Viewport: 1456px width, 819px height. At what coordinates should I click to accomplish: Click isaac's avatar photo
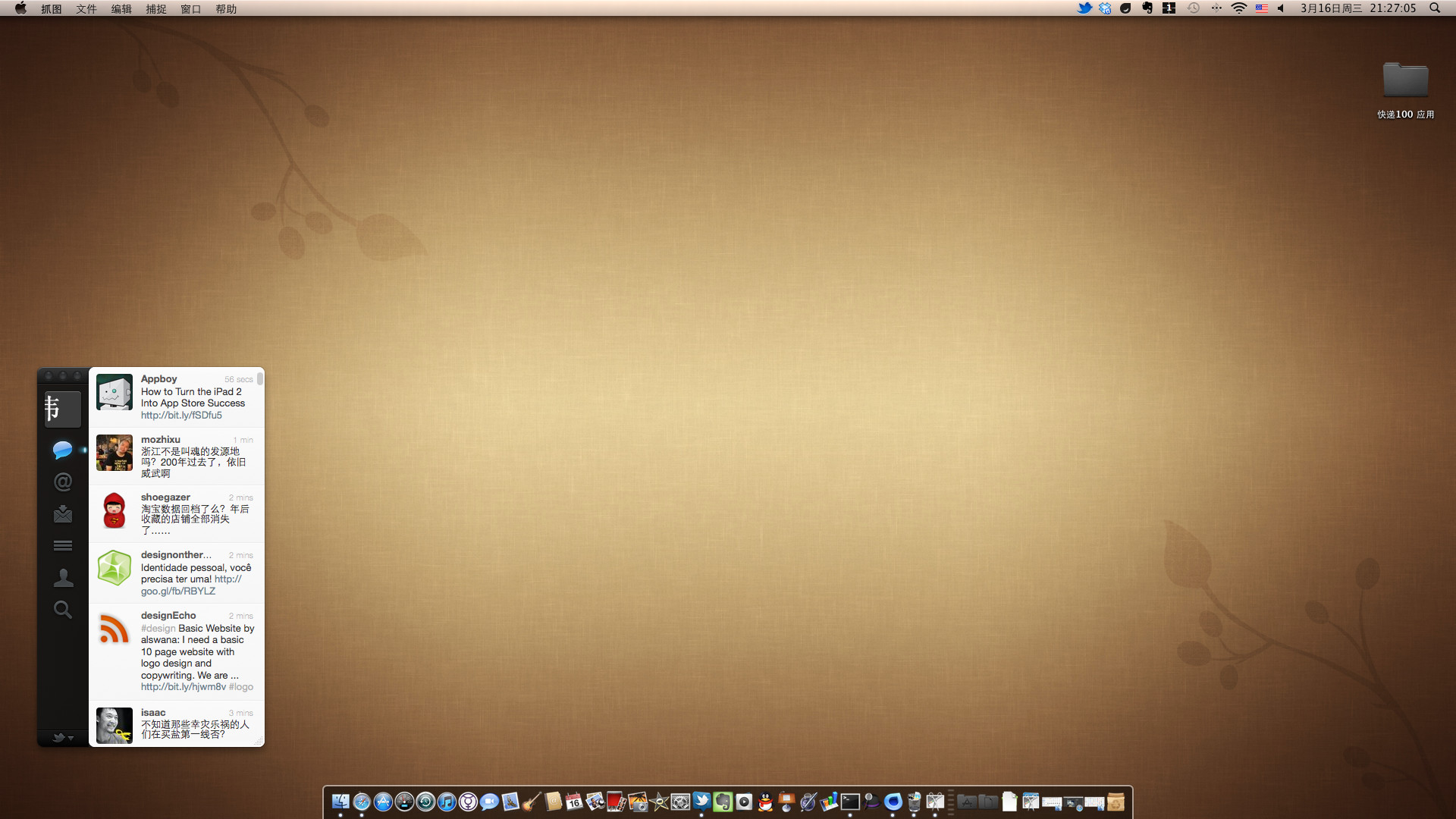[x=115, y=726]
